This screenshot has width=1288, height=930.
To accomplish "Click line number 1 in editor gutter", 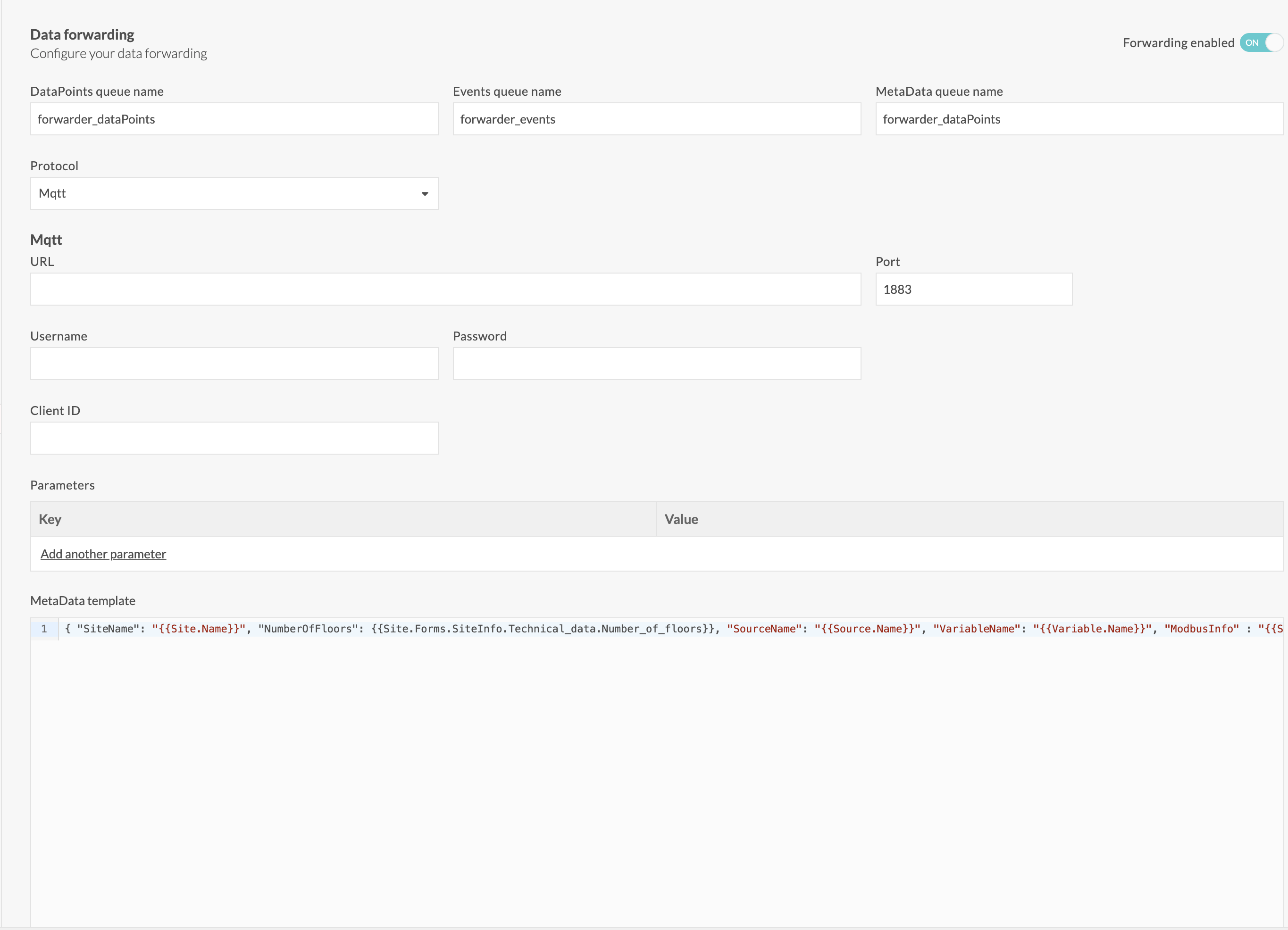I will tap(44, 629).
